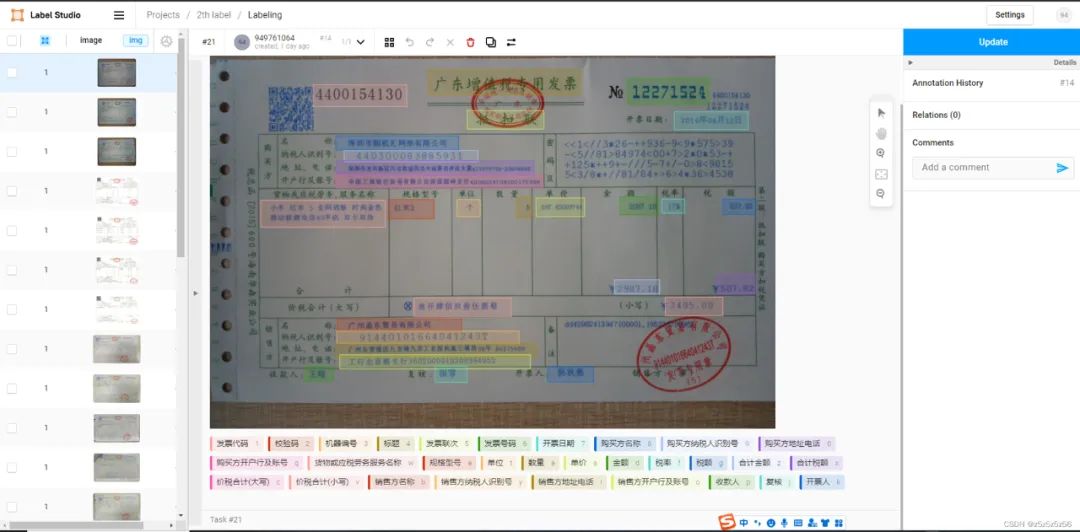Screen dimensions: 1080x532
Task: Toggle the Chinese input mode indicator
Action: 744,523
